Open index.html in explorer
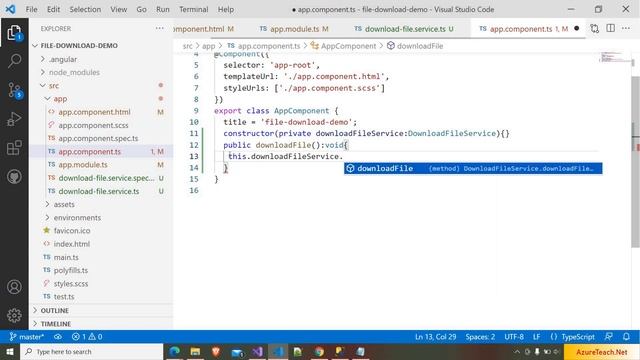Viewport: 640px width, 360px height. tap(71, 244)
